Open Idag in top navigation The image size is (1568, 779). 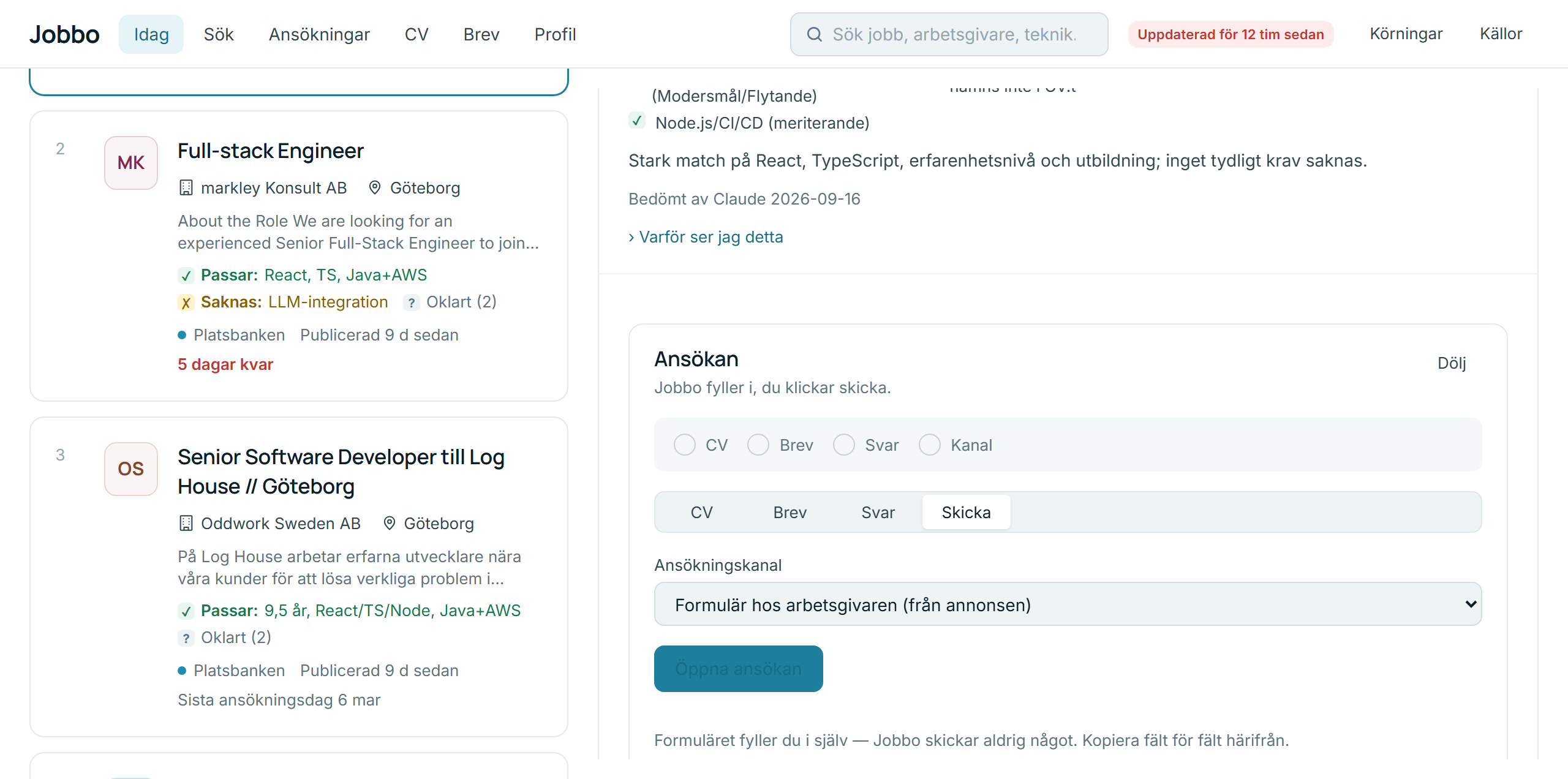tap(151, 34)
